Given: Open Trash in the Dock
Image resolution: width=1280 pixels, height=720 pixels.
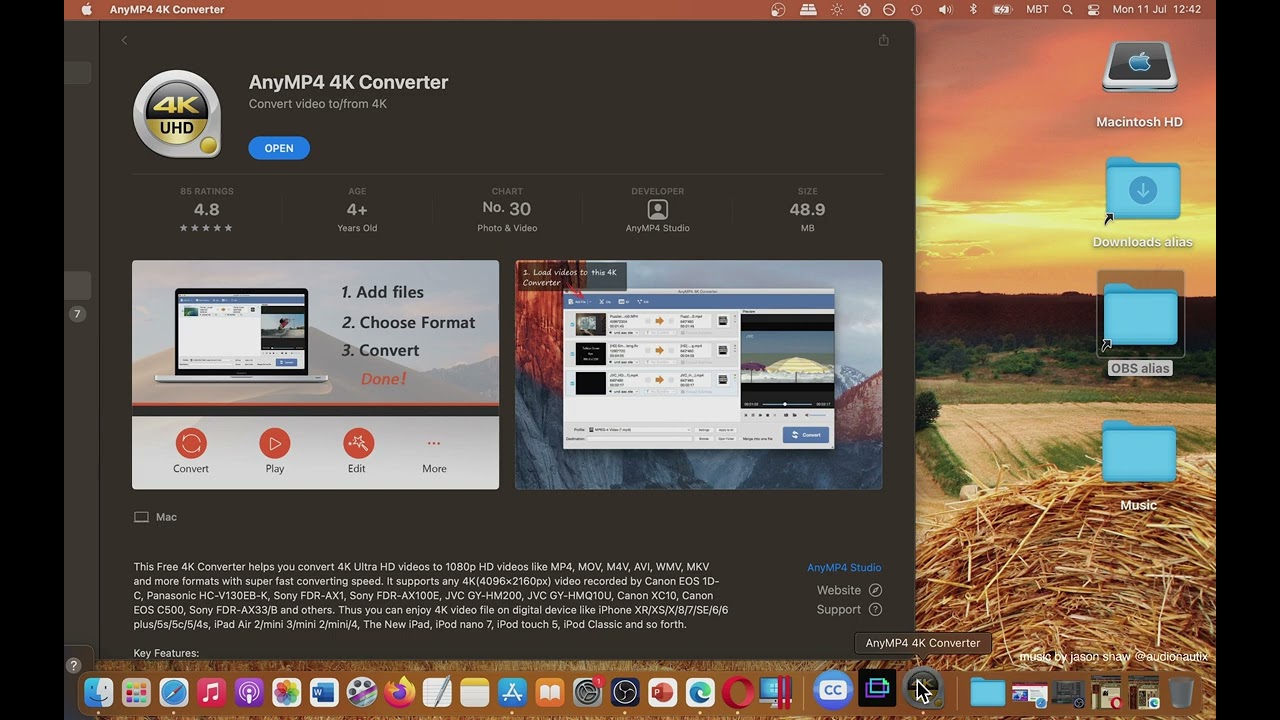Looking at the screenshot, I should pyautogui.click(x=1181, y=692).
